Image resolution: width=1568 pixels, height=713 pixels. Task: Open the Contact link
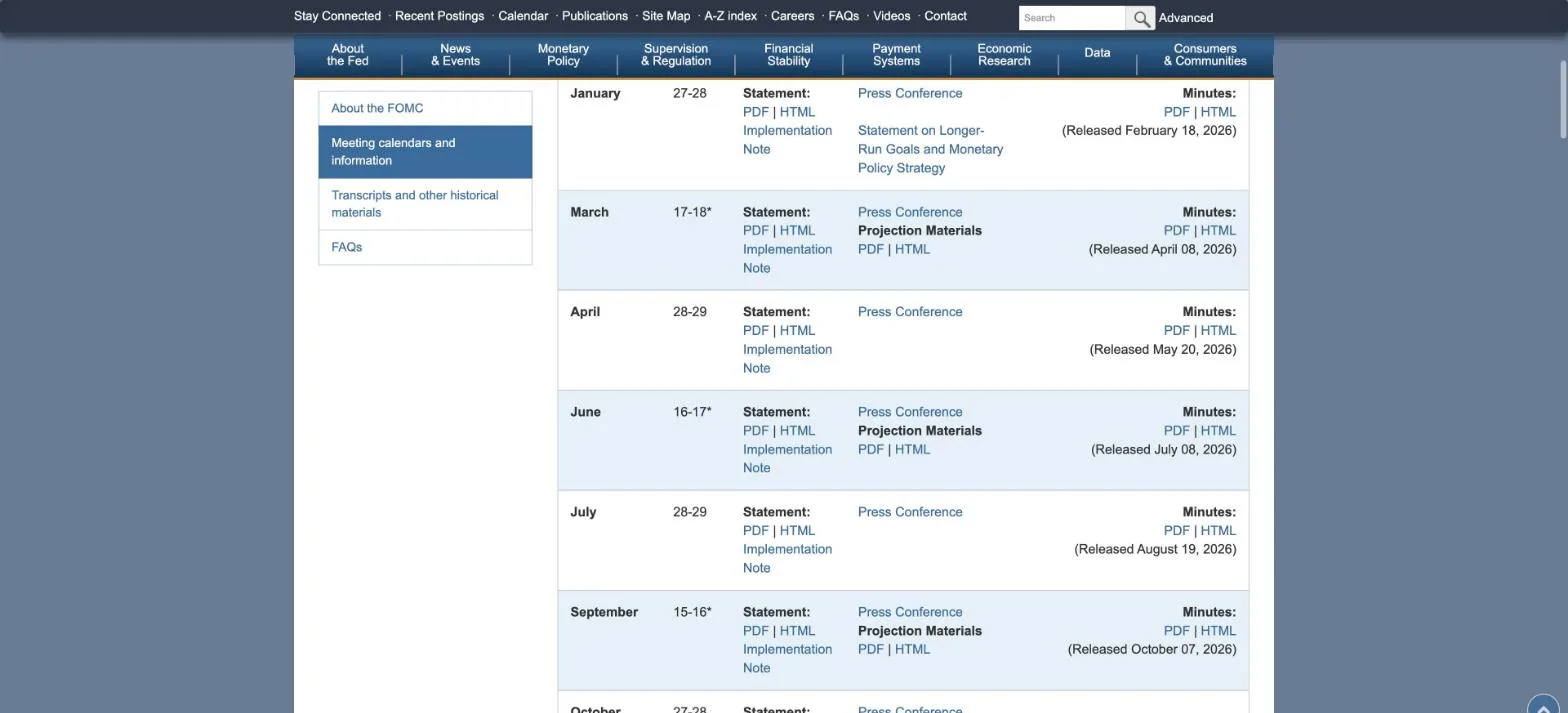[945, 16]
